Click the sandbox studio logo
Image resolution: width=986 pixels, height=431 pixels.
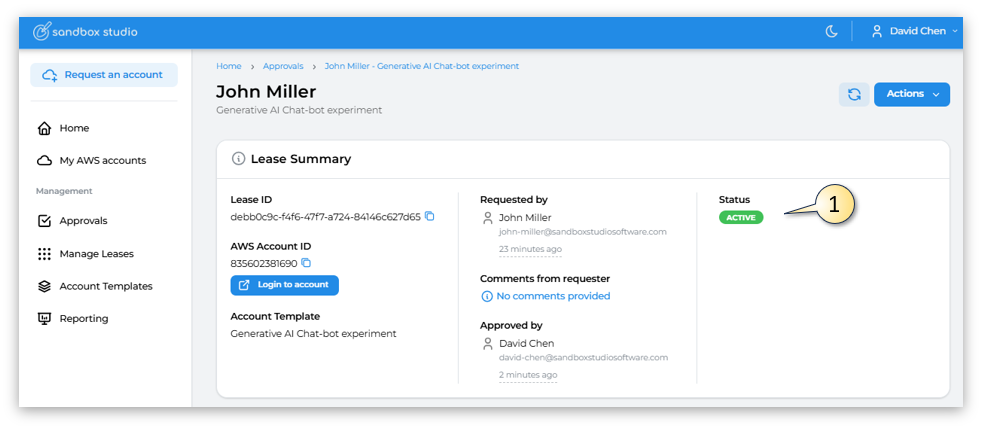click(x=85, y=31)
